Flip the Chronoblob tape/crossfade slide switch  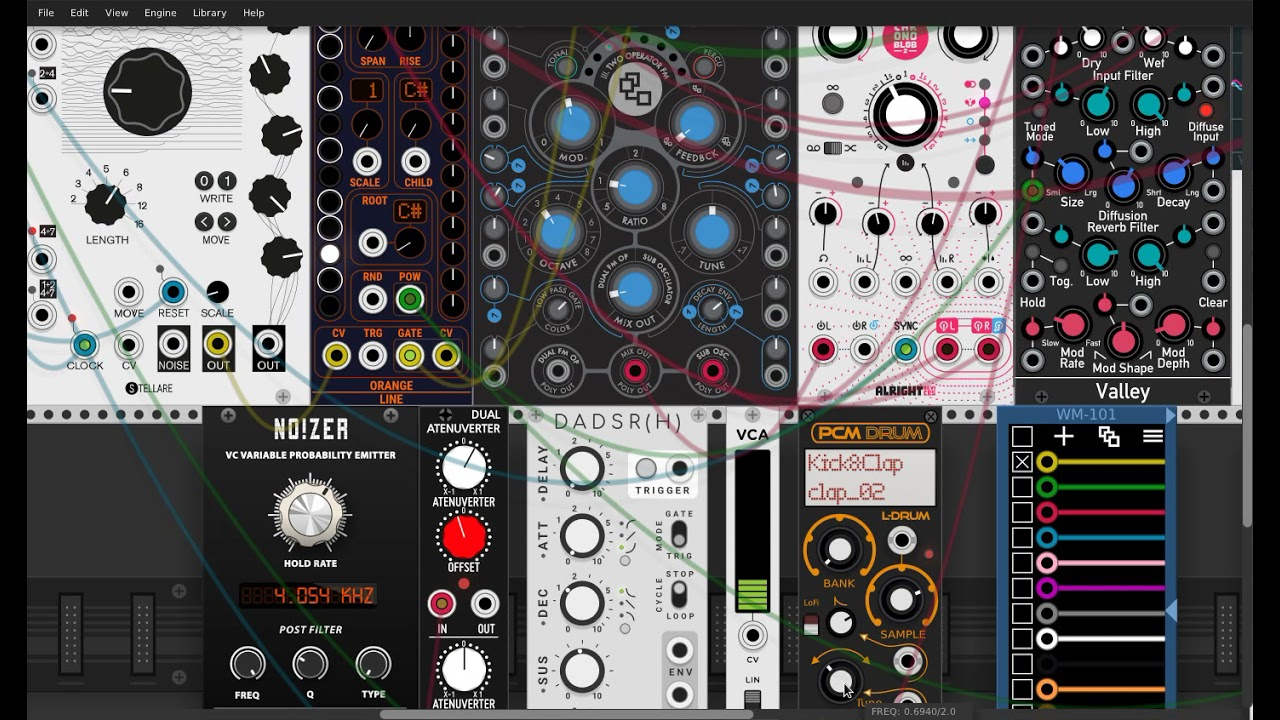(x=832, y=148)
